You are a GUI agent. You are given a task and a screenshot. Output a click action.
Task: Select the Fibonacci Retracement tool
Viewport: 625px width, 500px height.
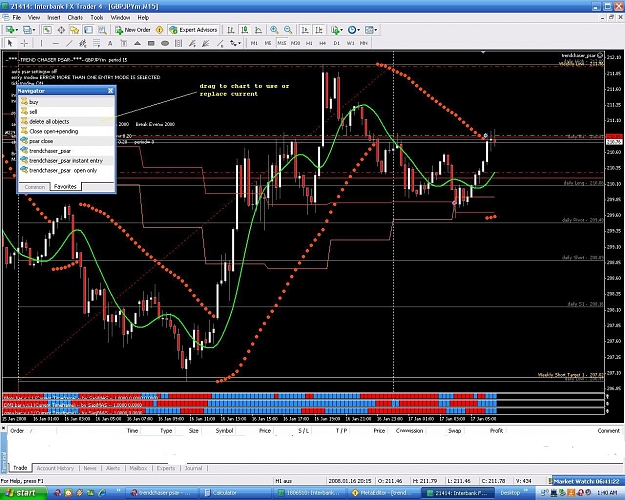[96, 43]
